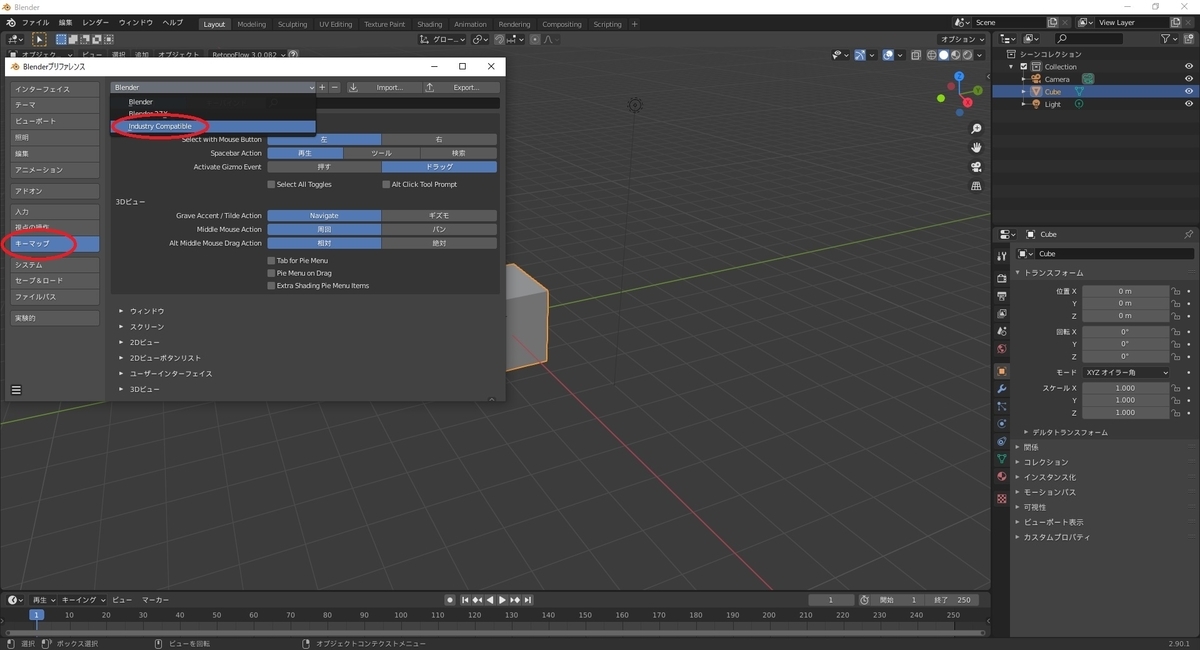The height and width of the screenshot is (650, 1200).
Task: Switch to the UV Editing workspace tab
Action: coord(336,24)
